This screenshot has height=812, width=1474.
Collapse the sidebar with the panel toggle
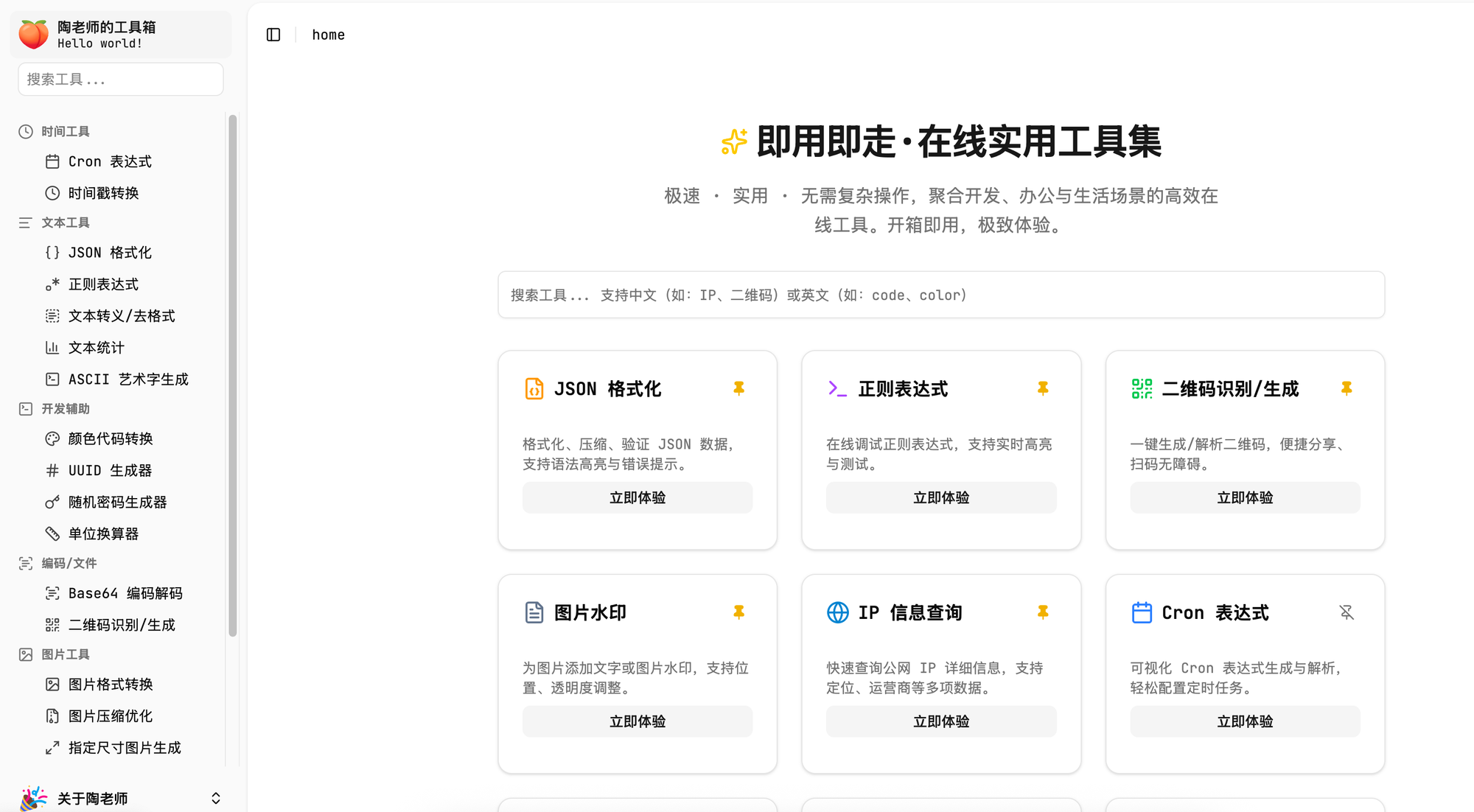click(273, 34)
